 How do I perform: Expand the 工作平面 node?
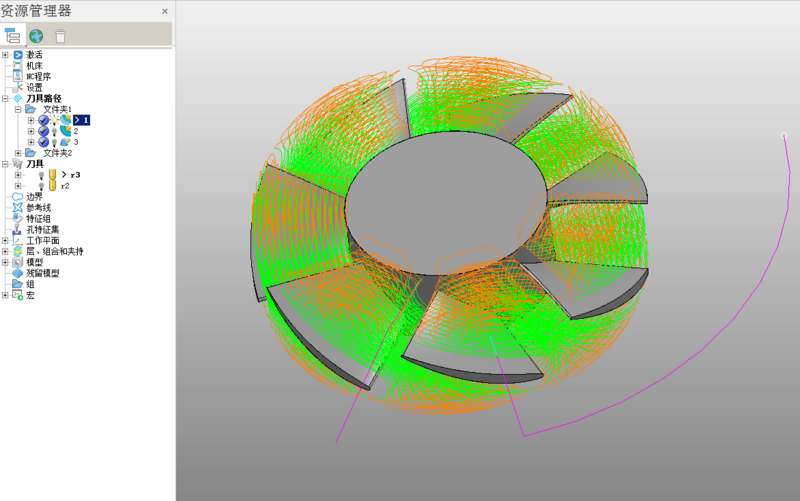(x=5, y=240)
